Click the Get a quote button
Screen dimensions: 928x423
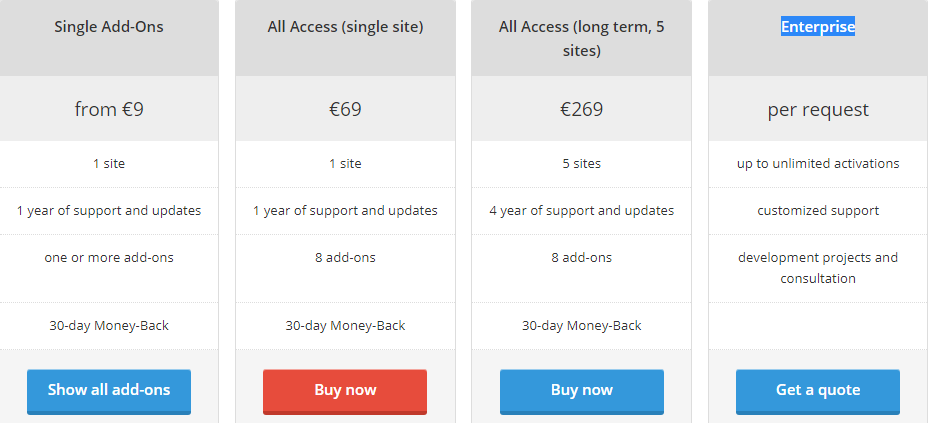(x=818, y=391)
